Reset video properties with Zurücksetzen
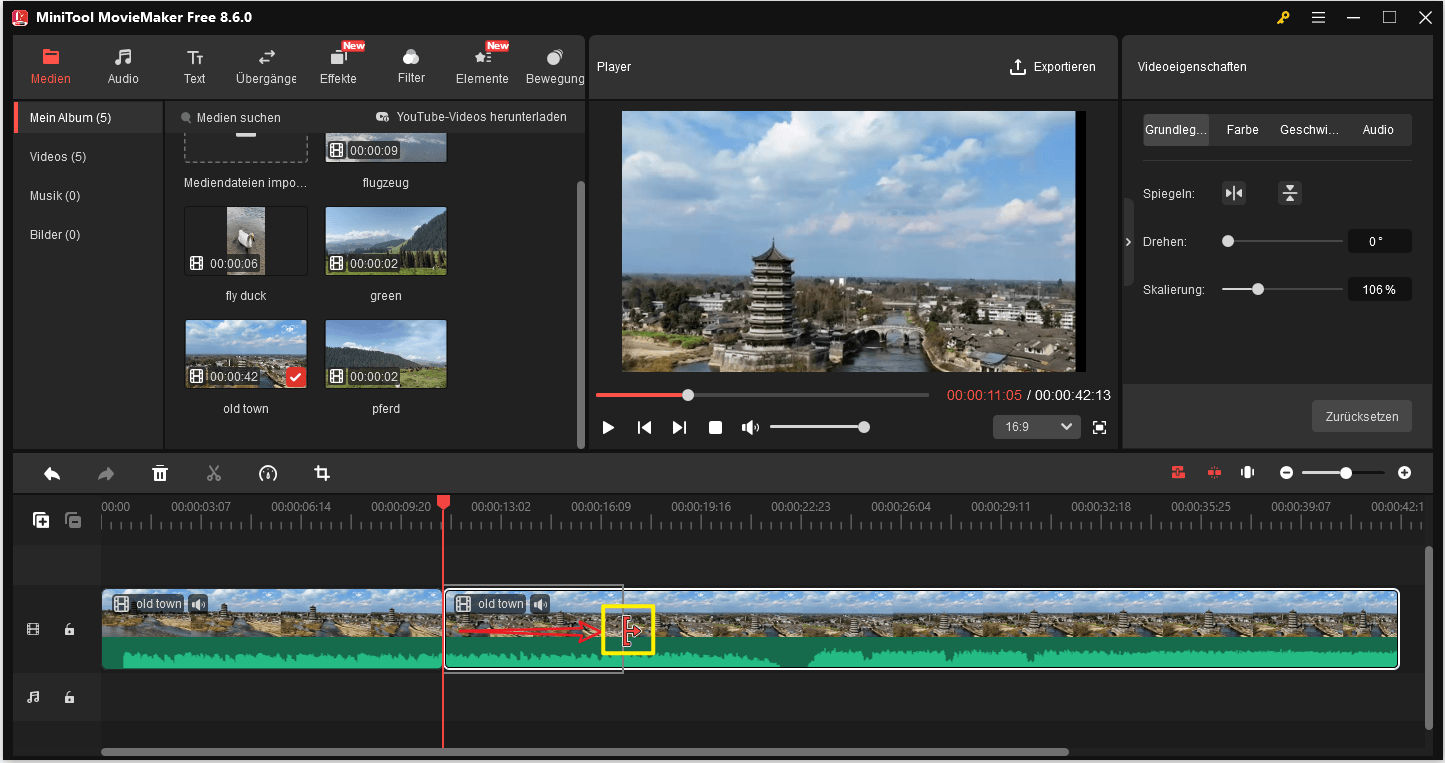This screenshot has height=763, width=1445. point(1361,416)
